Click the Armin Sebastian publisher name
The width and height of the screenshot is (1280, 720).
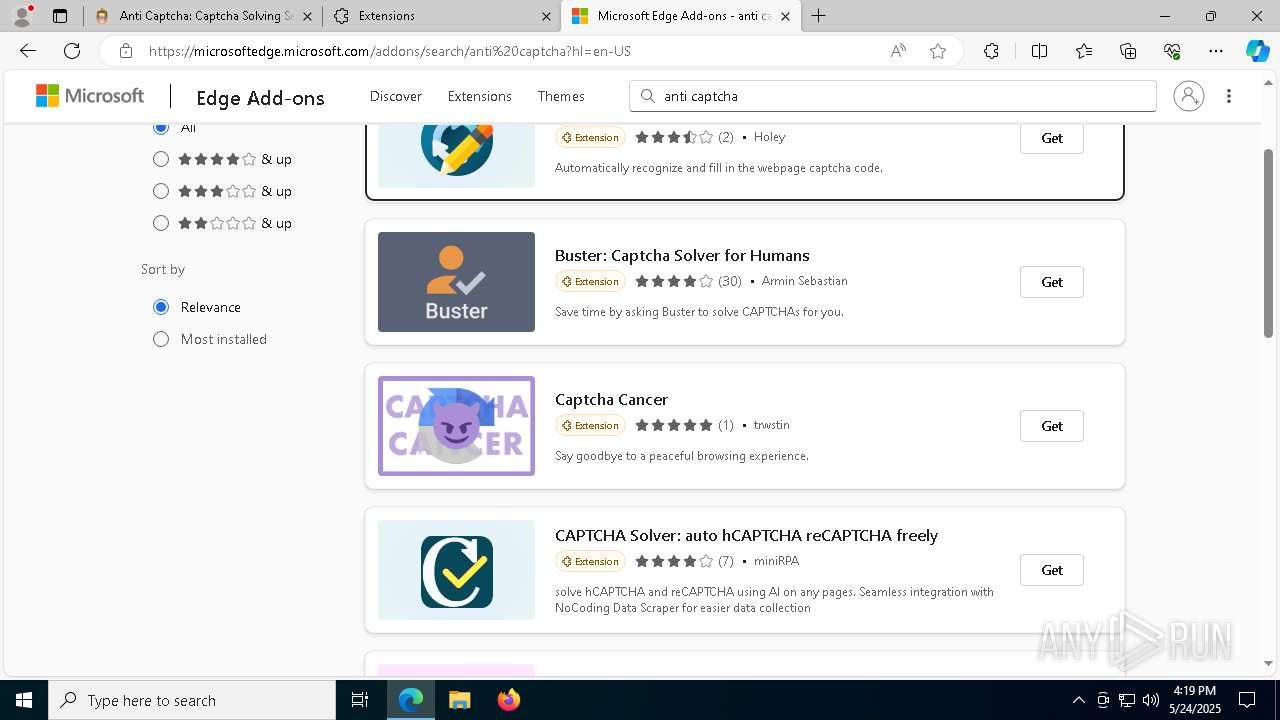pyautogui.click(x=804, y=281)
